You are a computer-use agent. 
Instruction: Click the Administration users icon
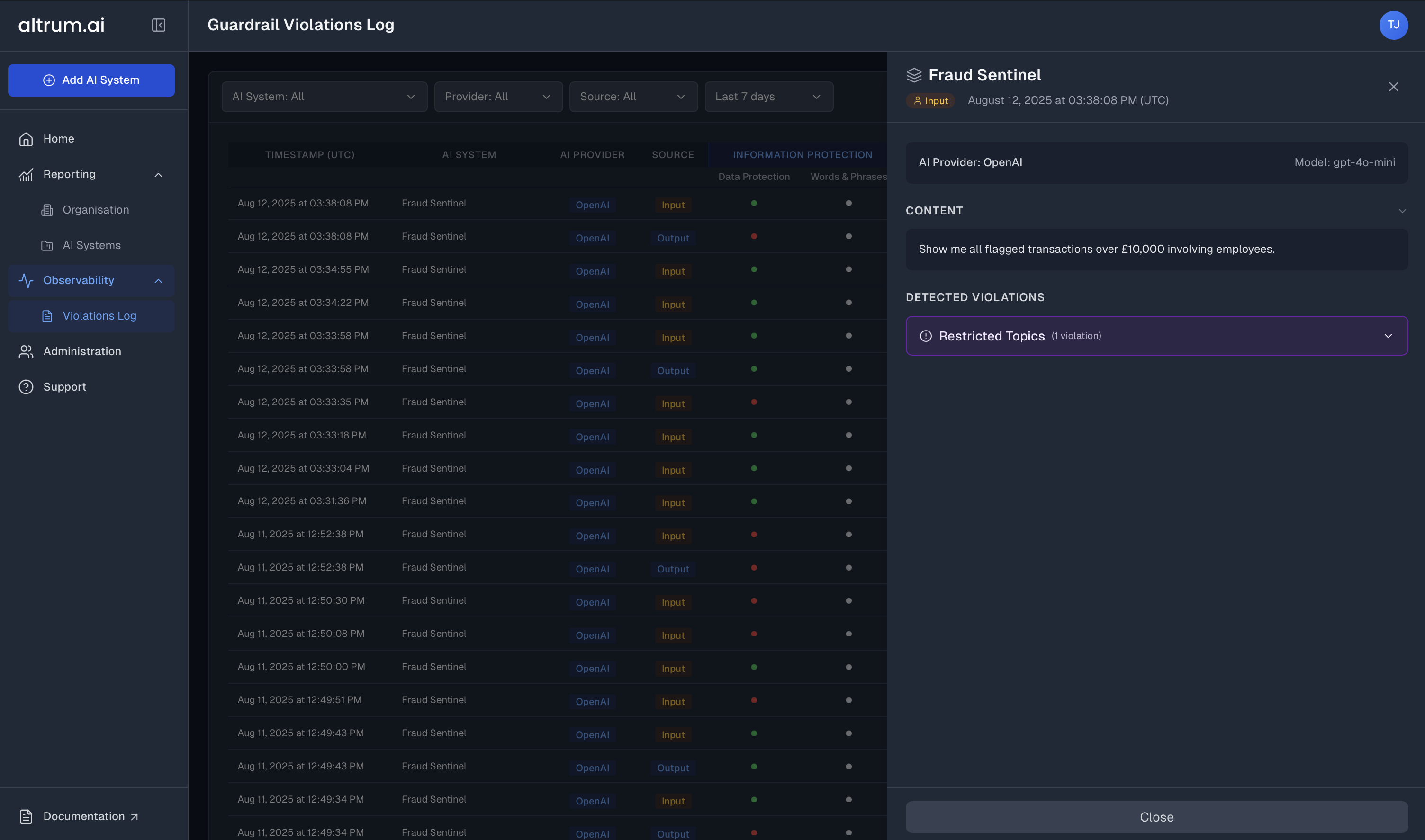point(26,351)
